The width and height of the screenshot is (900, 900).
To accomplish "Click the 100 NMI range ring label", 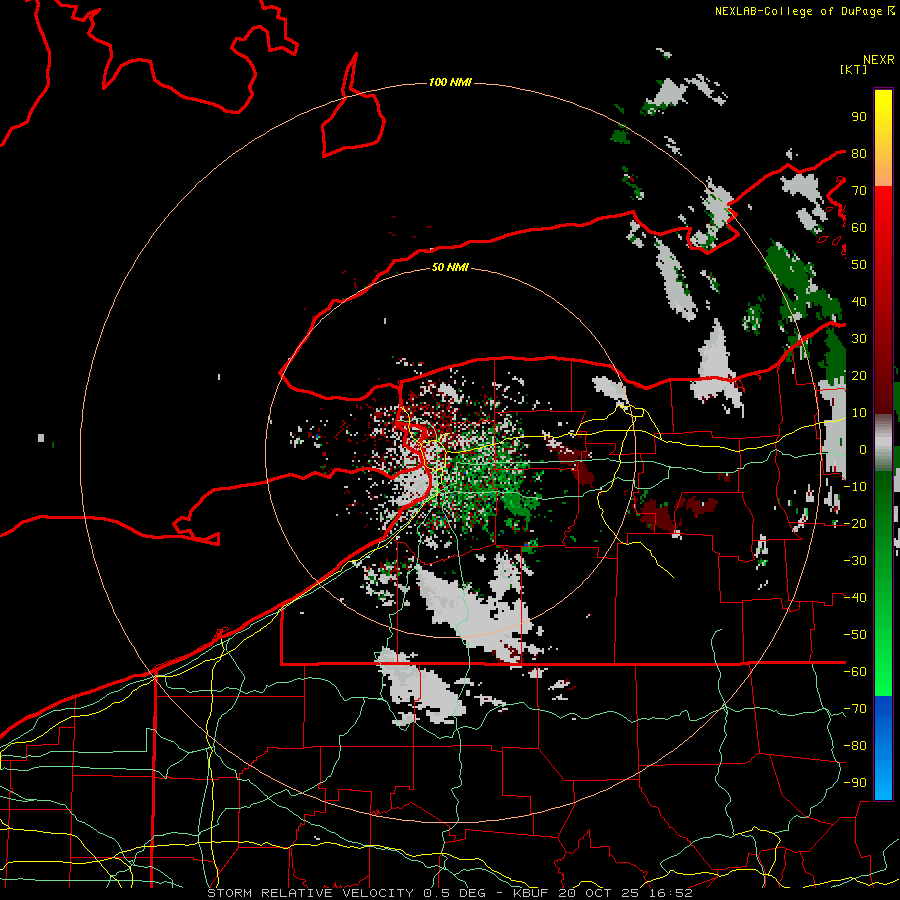I will (x=450, y=83).
